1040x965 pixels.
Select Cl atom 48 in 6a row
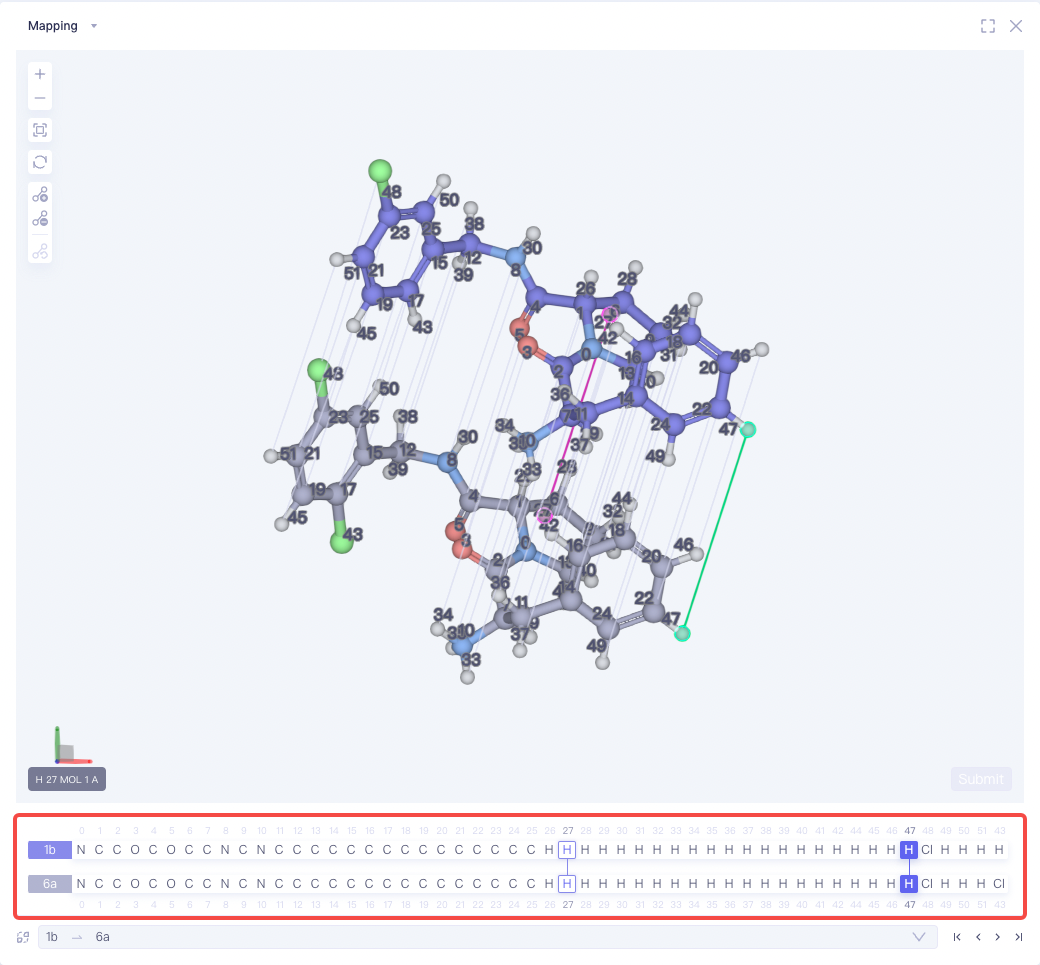coord(927,883)
